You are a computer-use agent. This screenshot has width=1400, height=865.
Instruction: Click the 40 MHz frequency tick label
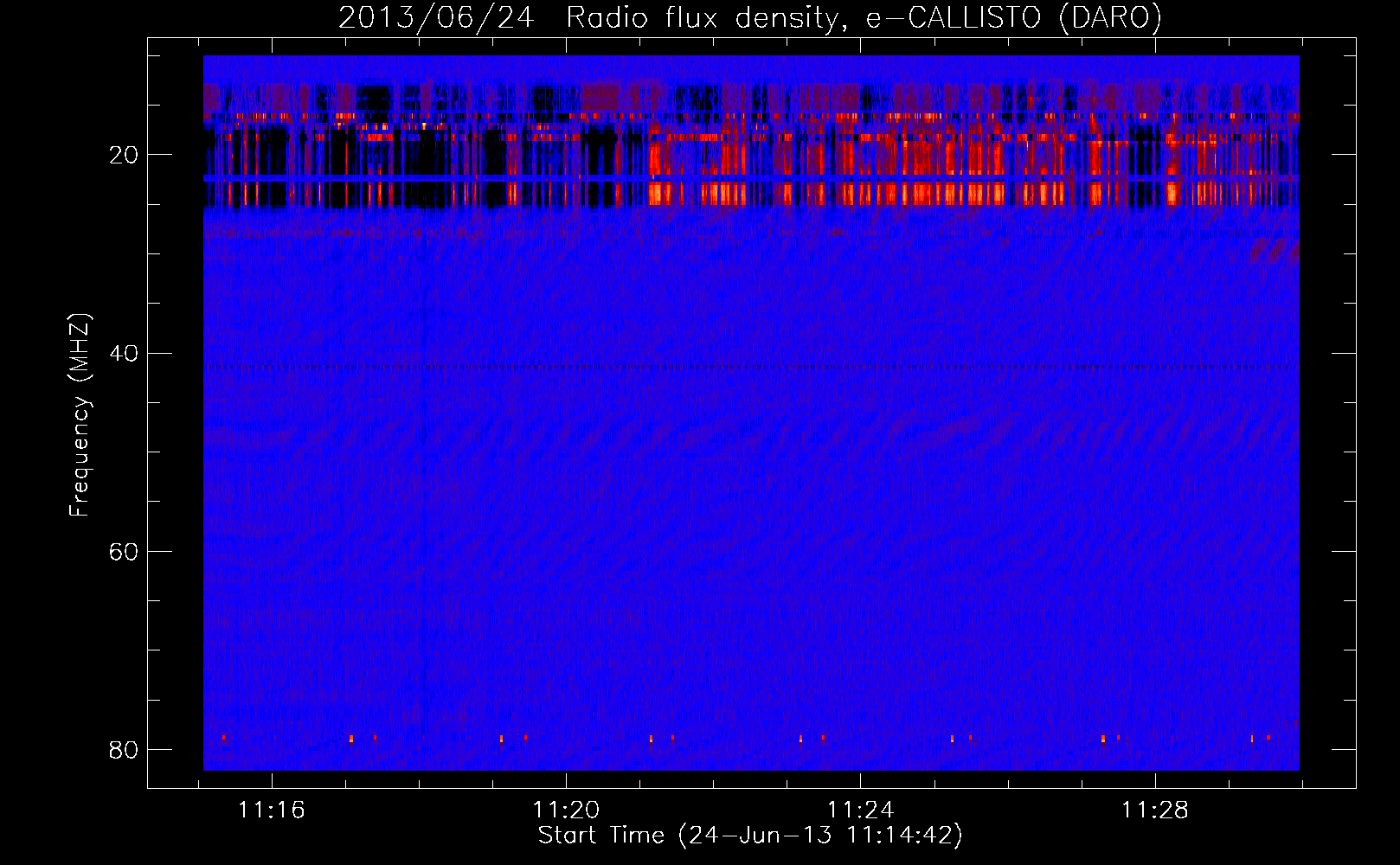[124, 354]
